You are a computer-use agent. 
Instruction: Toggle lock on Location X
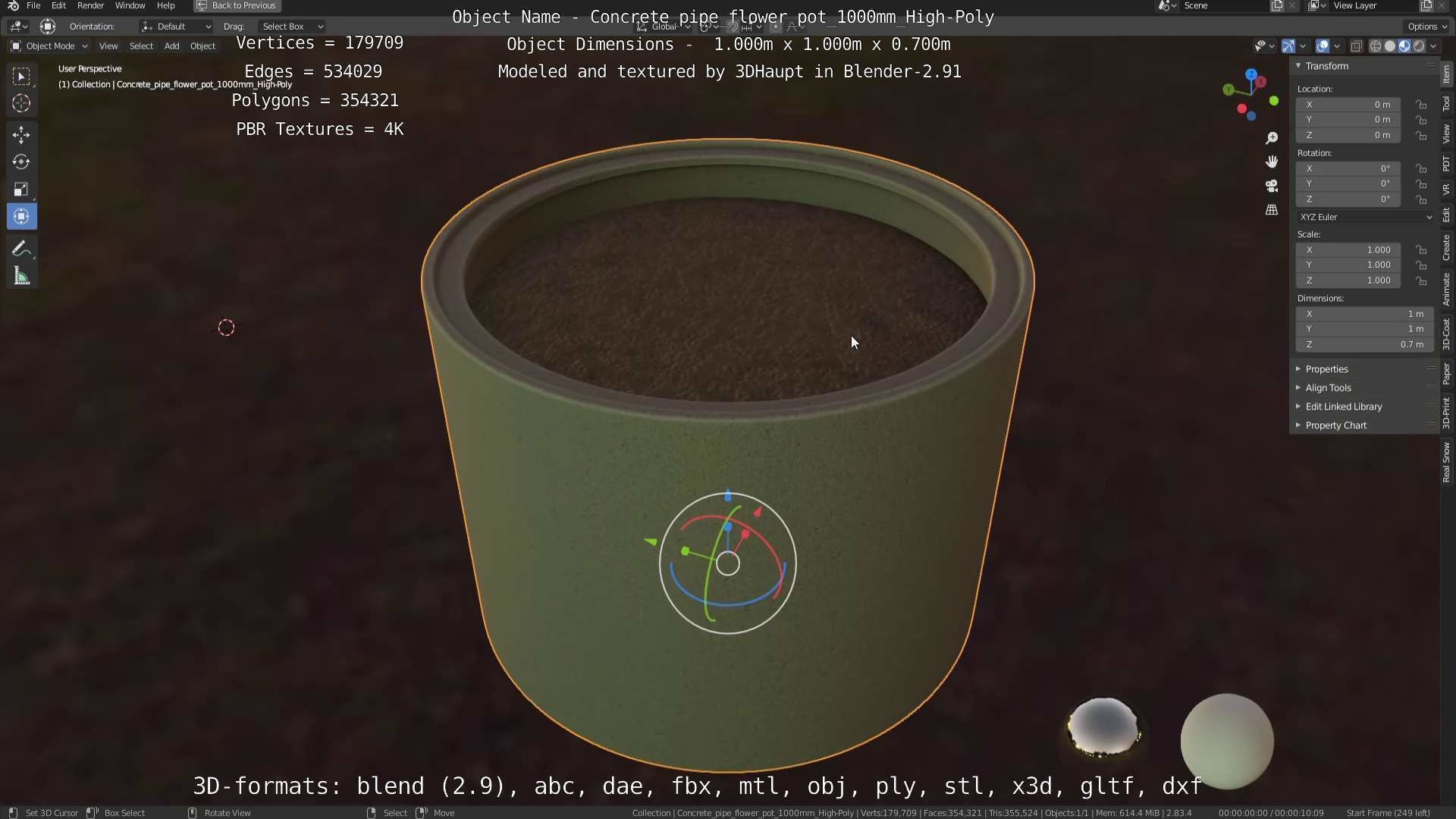pos(1421,105)
